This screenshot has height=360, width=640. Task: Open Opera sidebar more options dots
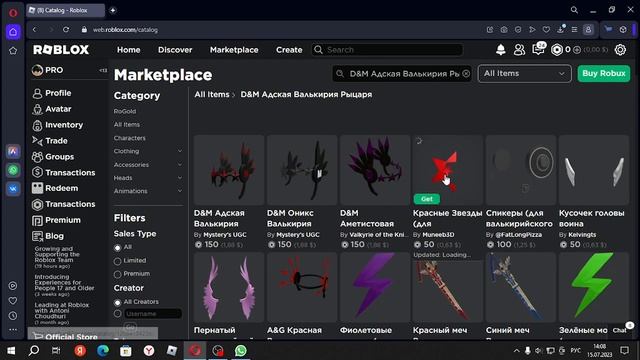(x=13, y=329)
